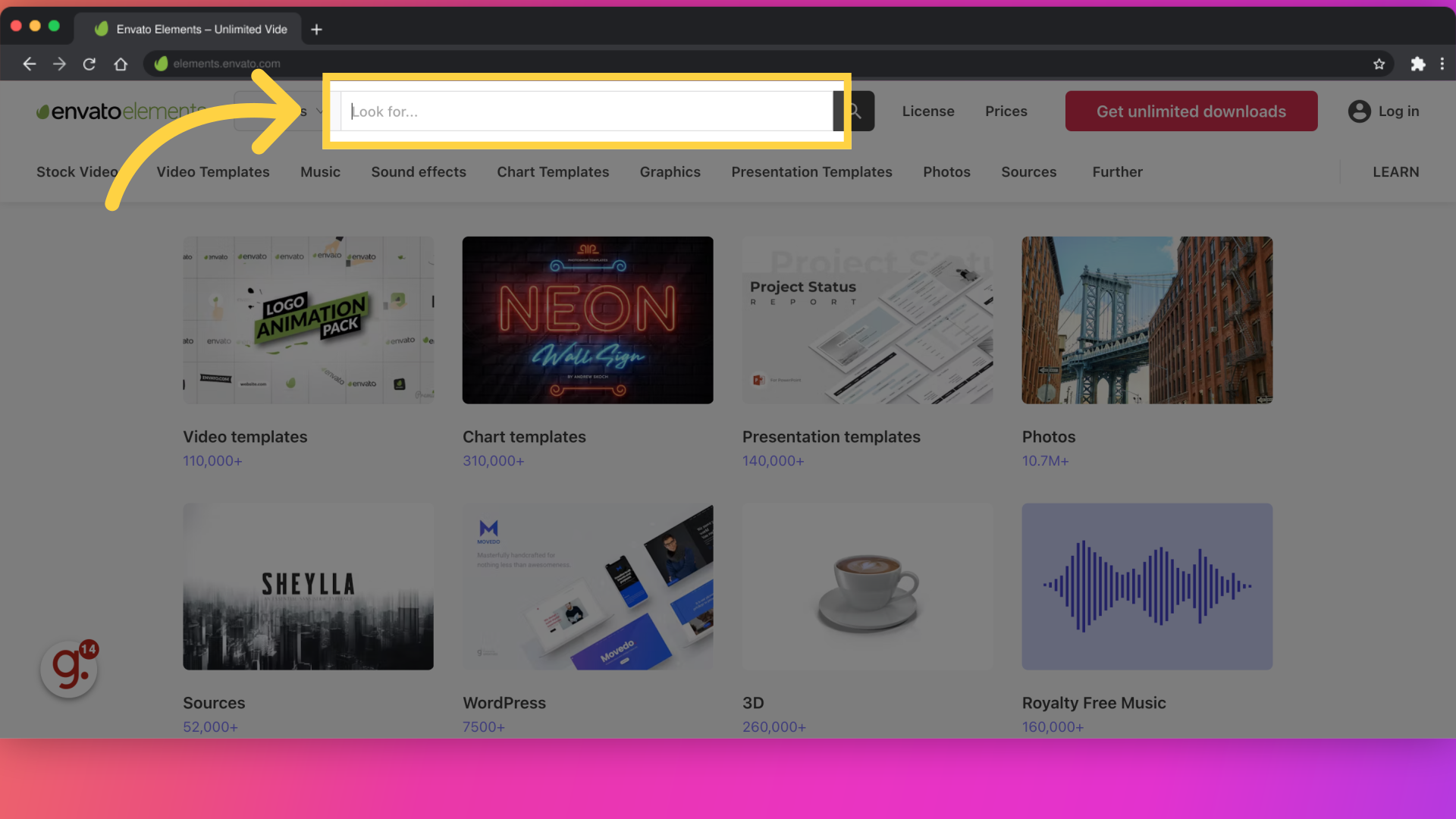
Task: Open the bridge photo thumbnail
Action: click(x=1147, y=320)
